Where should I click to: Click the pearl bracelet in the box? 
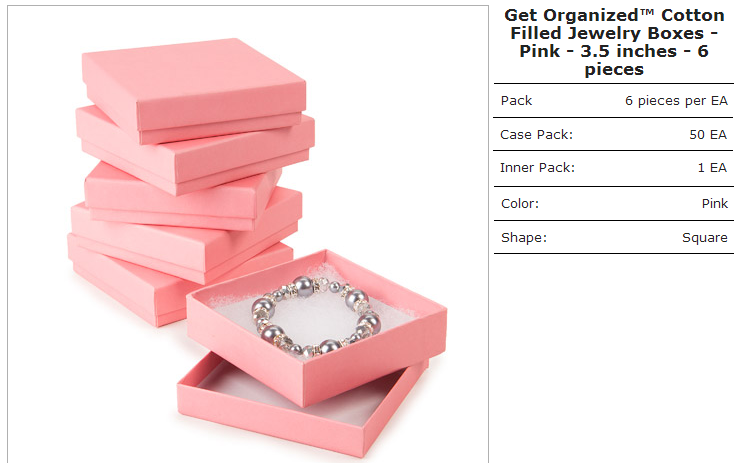[x=316, y=316]
